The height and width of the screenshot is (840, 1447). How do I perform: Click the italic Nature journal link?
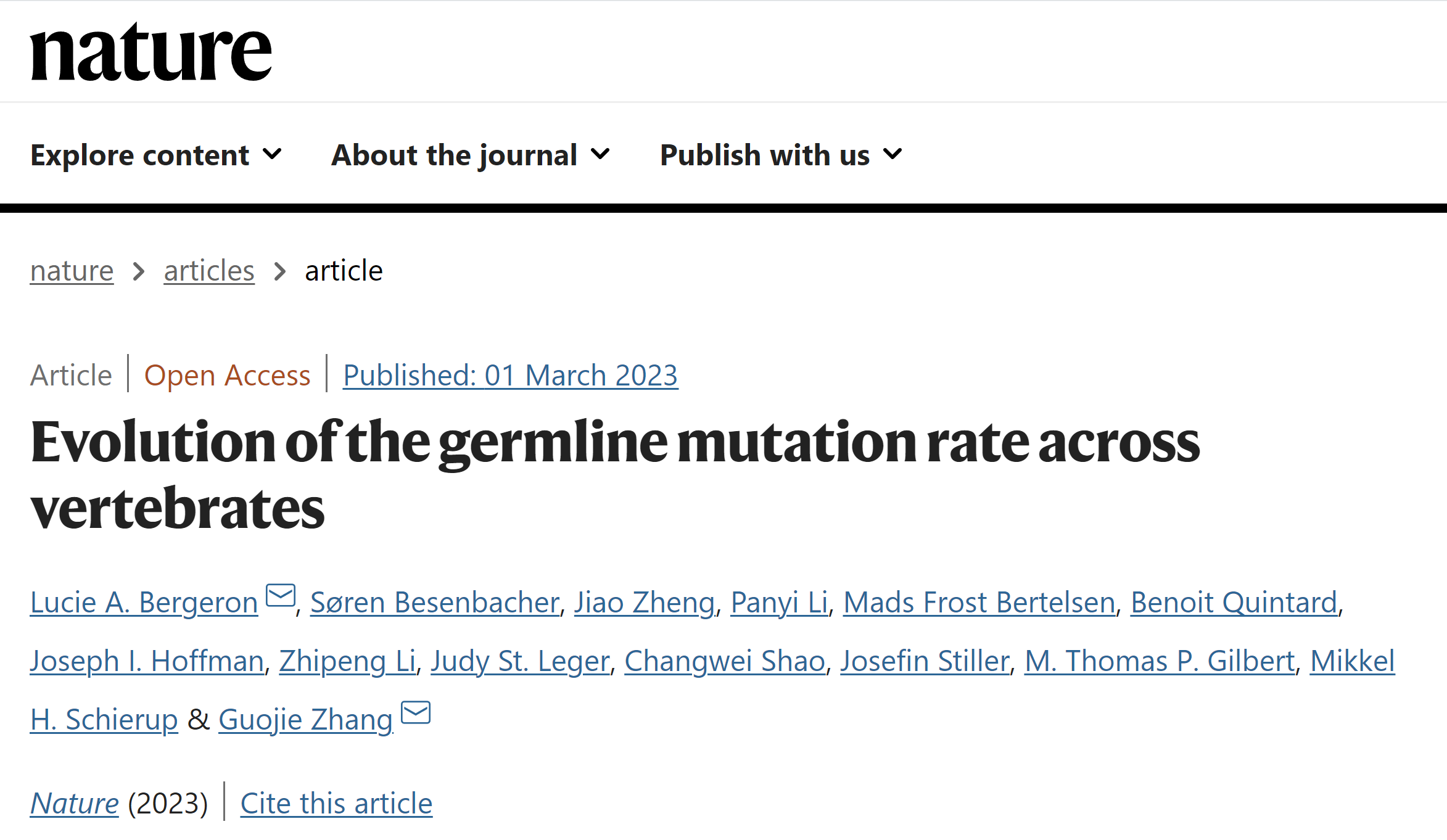[74, 803]
